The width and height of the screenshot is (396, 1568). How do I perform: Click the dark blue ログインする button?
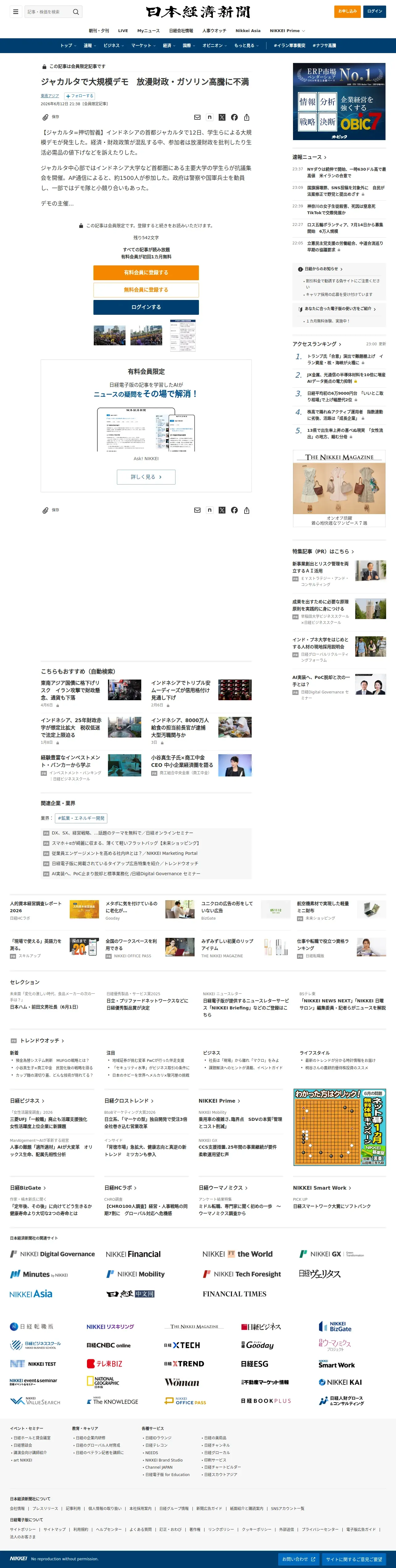(146, 307)
